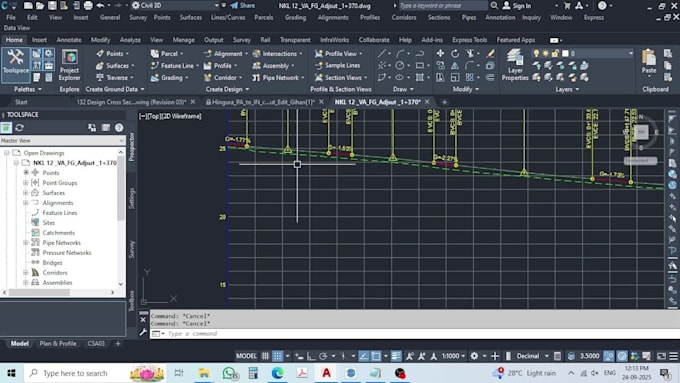This screenshot has width=680, height=383.
Task: Open Microsoft Edge from taskbar
Action: [x=278, y=373]
